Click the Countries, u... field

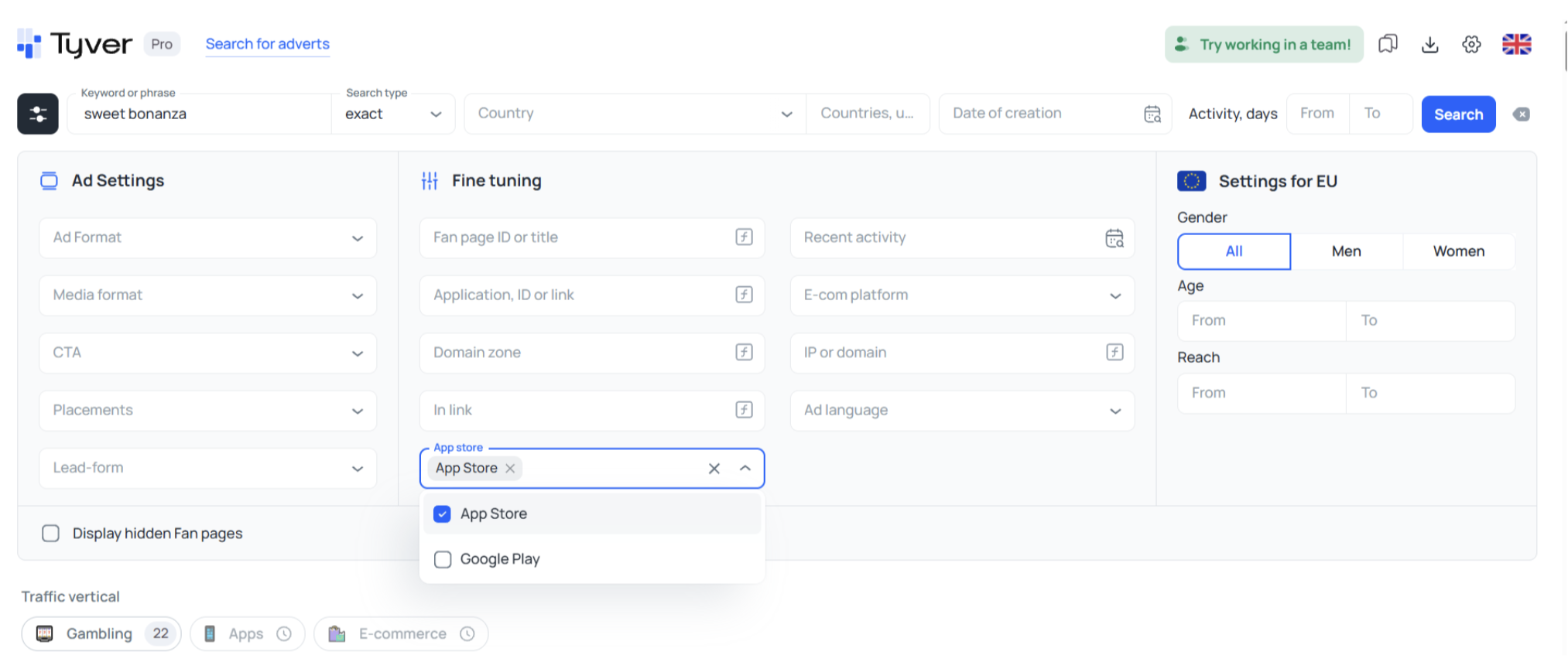pos(868,114)
